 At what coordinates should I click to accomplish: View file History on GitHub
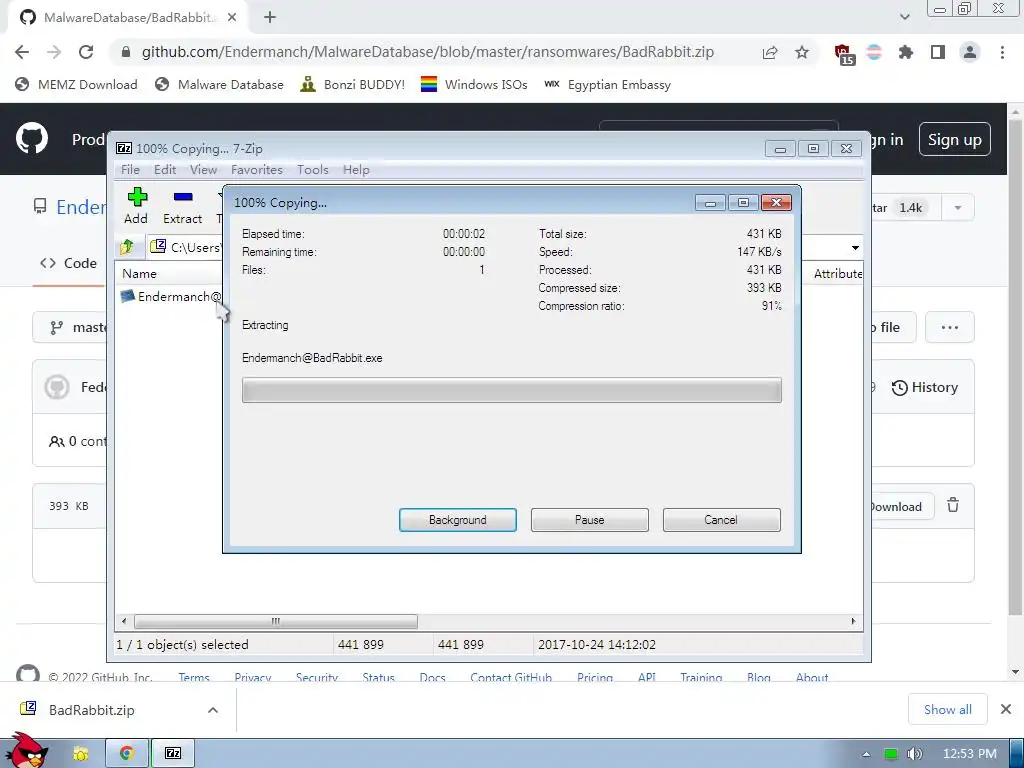click(925, 387)
